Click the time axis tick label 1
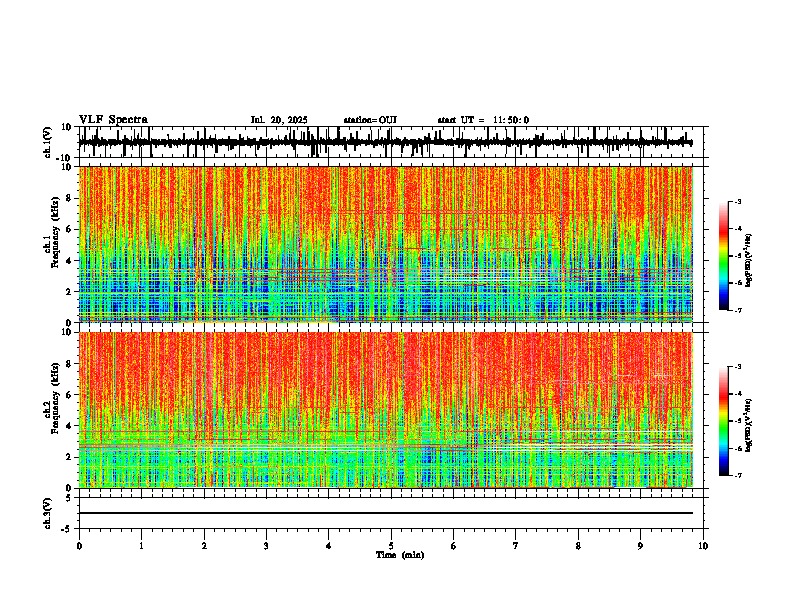The width and height of the screenshot is (792, 612). click(x=141, y=546)
